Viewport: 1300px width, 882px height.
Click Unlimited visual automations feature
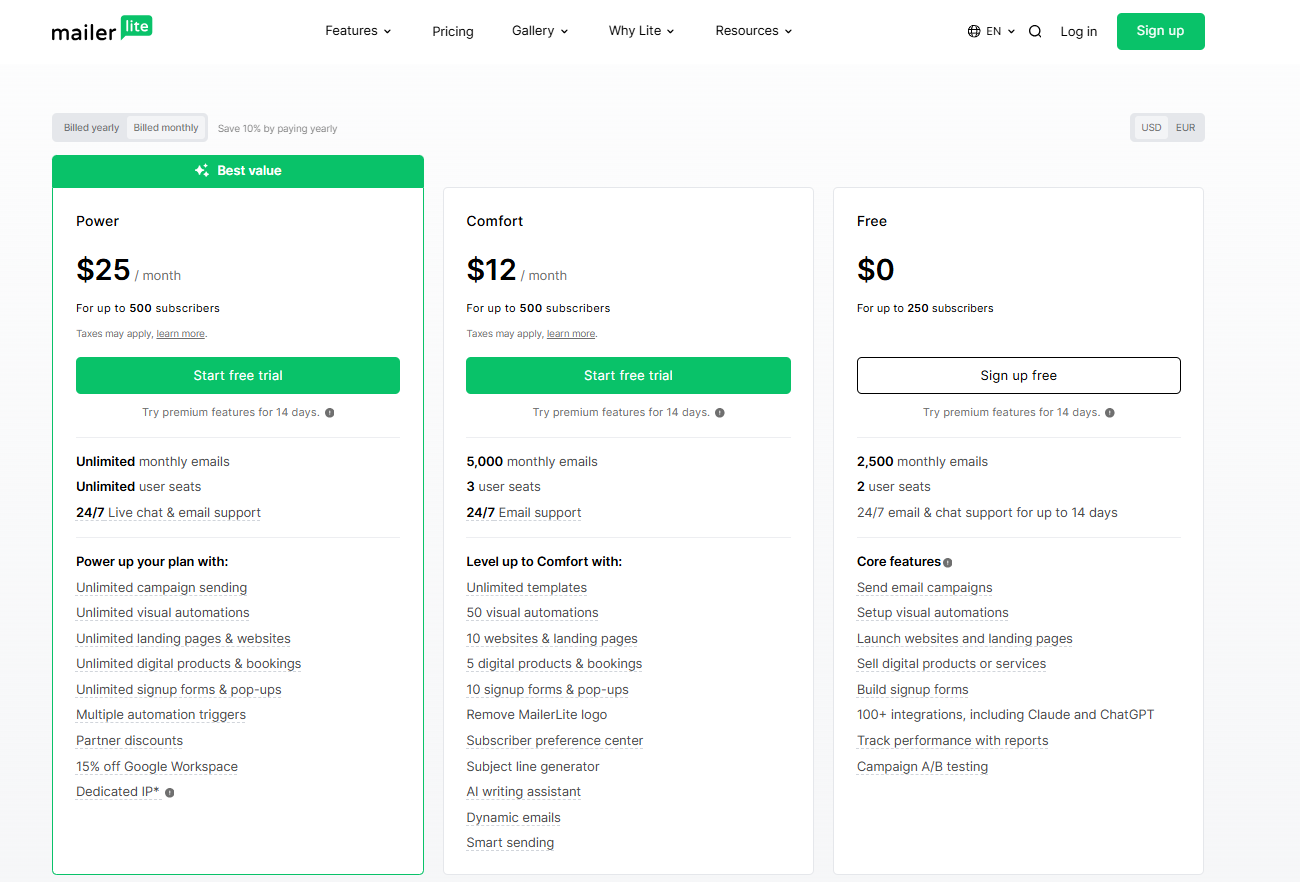(x=163, y=613)
